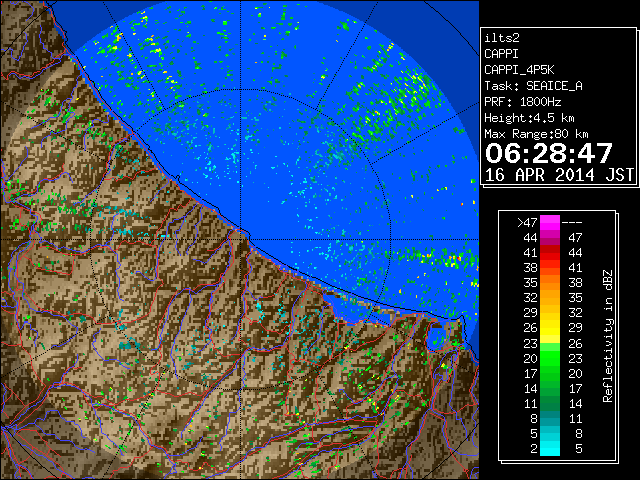640x480 pixels.
Task: Click the radar center on the coastline
Action: [241, 239]
